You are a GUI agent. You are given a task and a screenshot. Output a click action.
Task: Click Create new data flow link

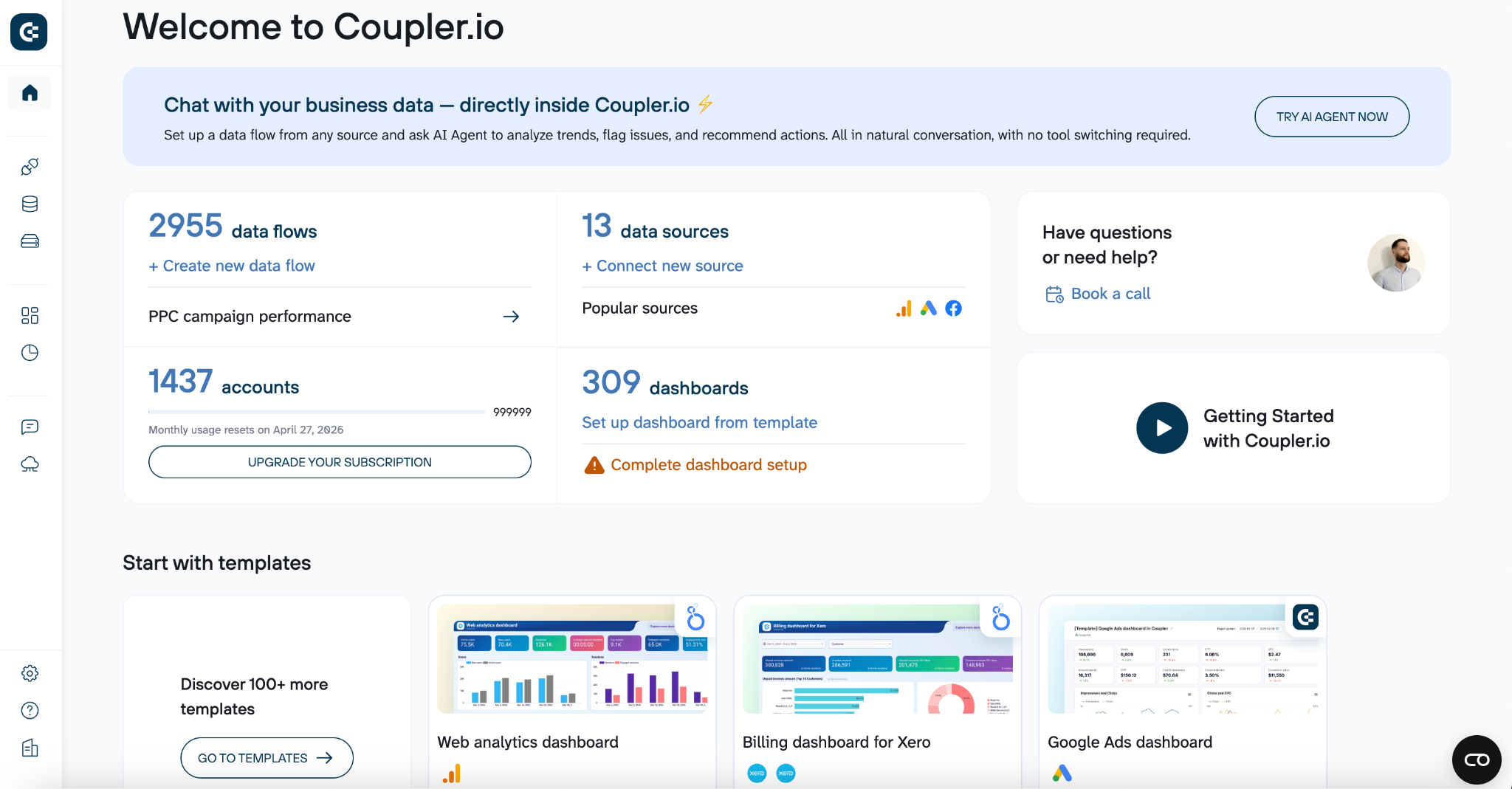click(x=232, y=266)
